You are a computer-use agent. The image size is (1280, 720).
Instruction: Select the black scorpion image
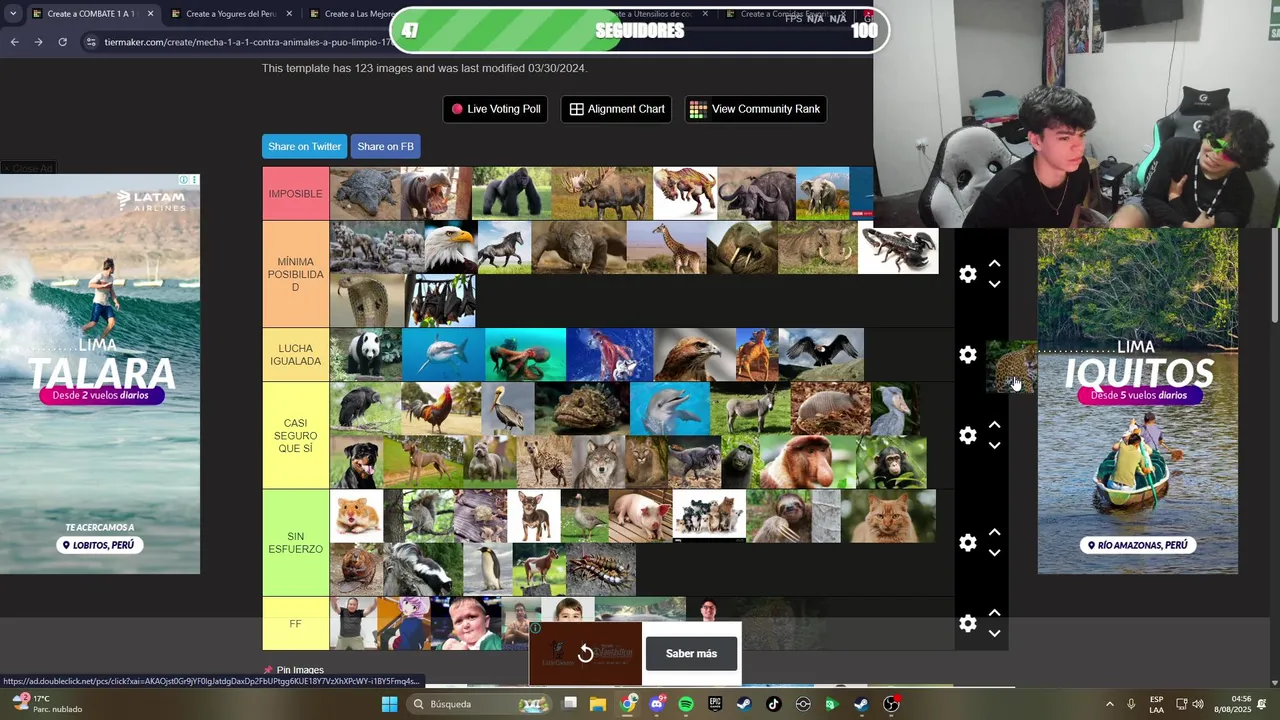point(898,250)
